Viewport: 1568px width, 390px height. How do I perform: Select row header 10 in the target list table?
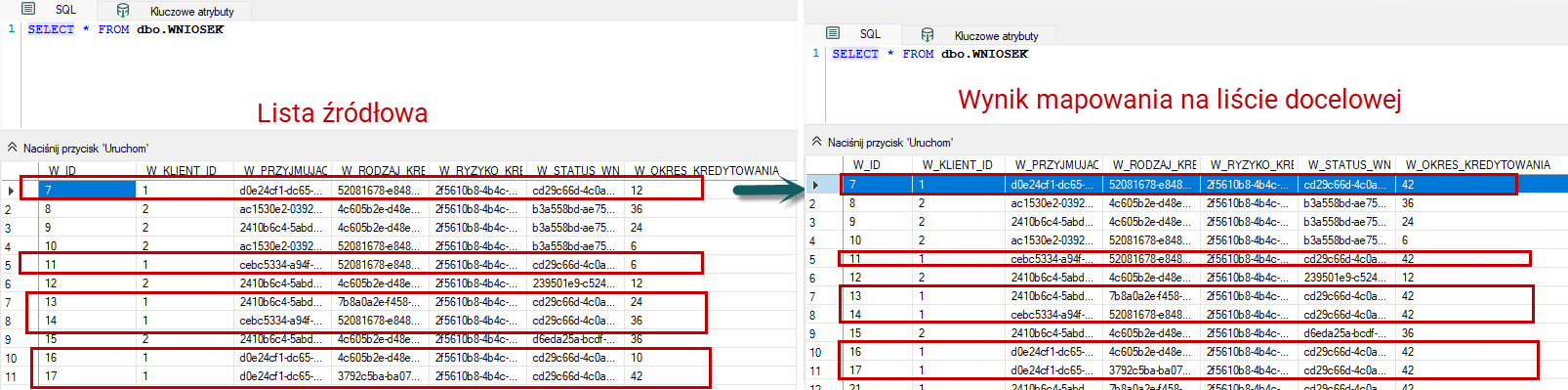pyautogui.click(x=823, y=352)
